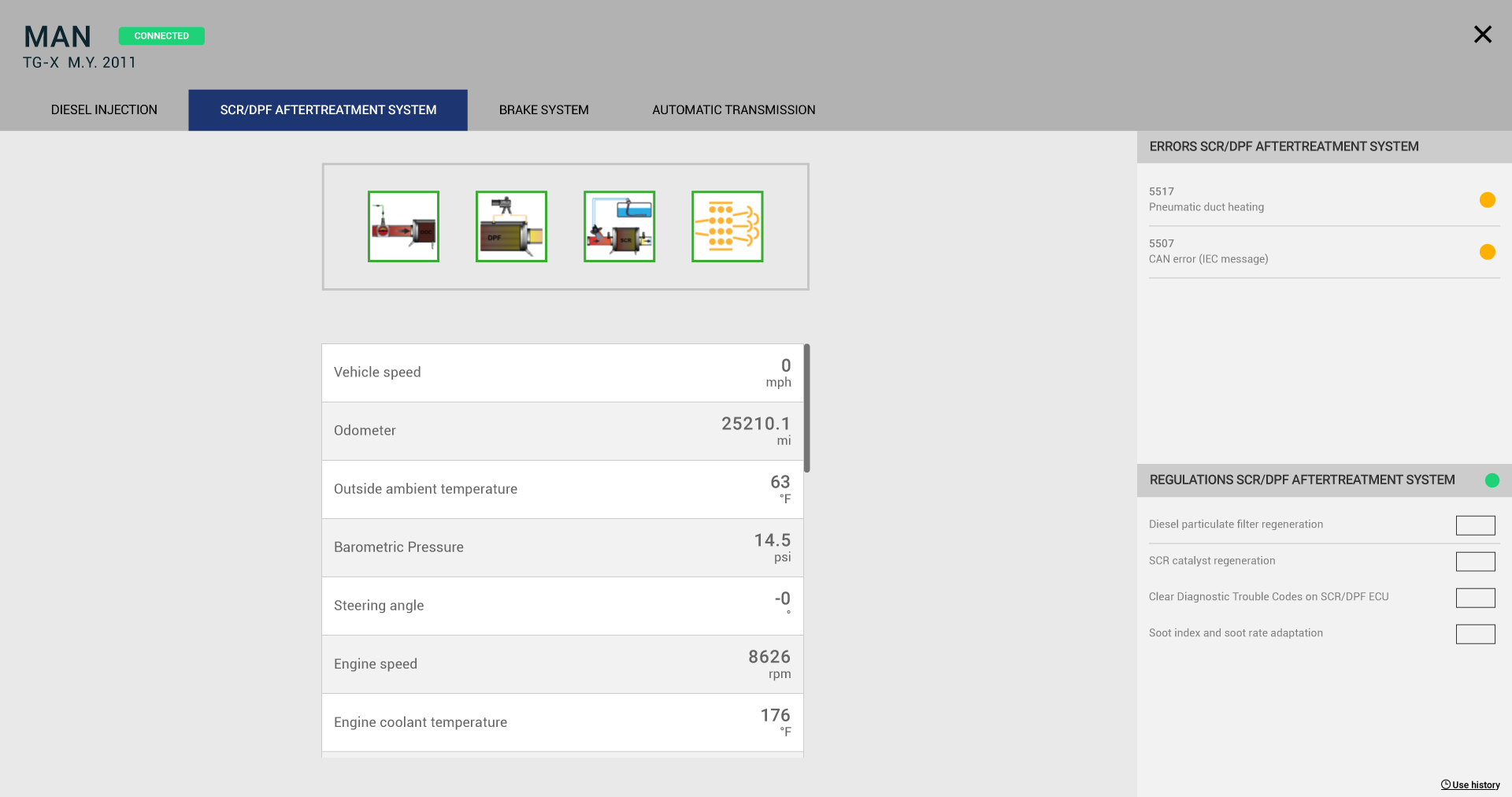
Task: Click the 8626 rpm engine speed value
Action: [769, 664]
